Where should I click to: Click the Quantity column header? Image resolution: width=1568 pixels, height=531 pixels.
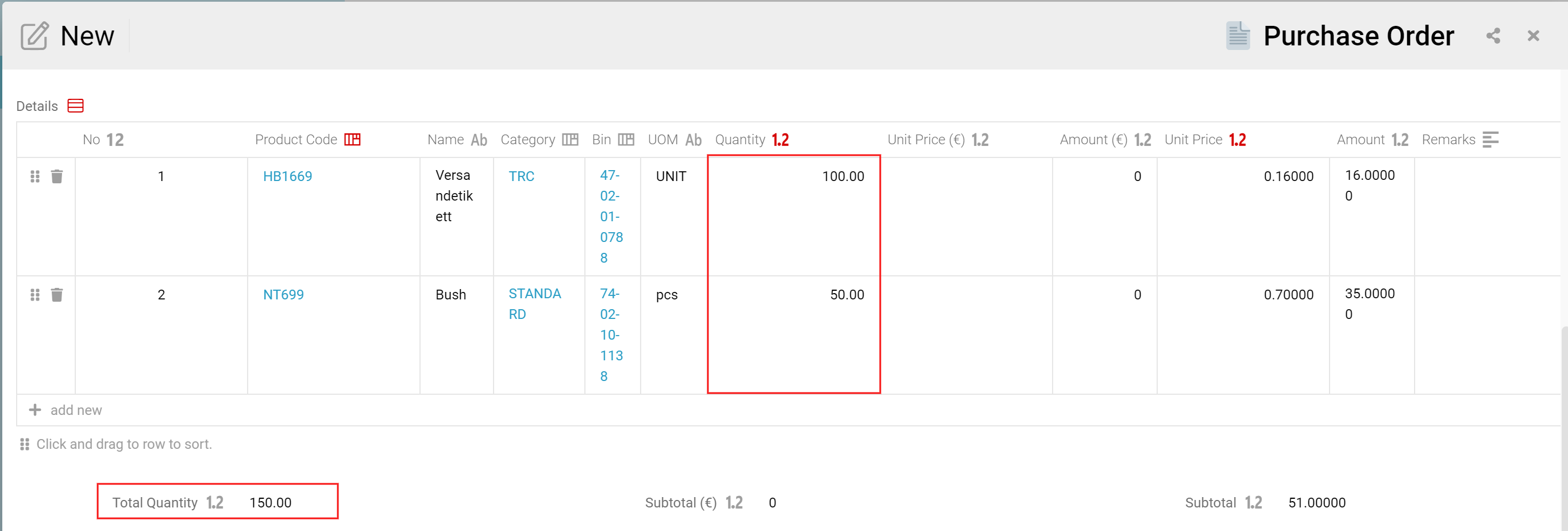(x=739, y=140)
